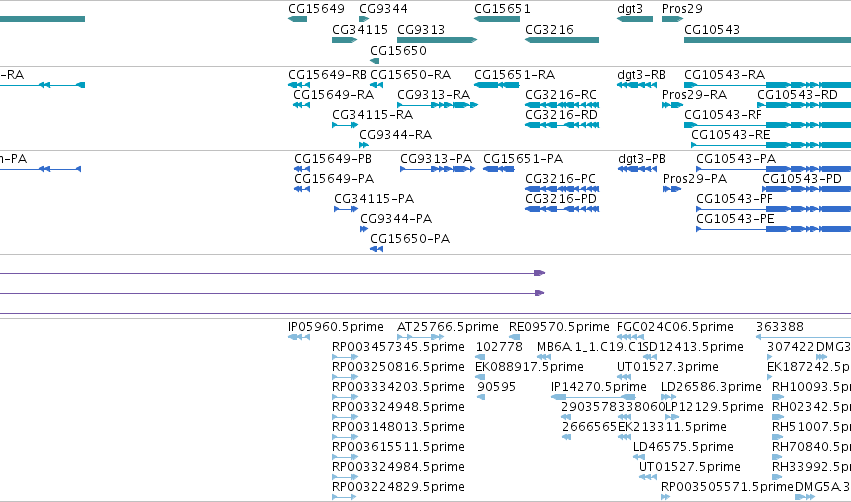Click EST label RP003250816.5prime

398,367
